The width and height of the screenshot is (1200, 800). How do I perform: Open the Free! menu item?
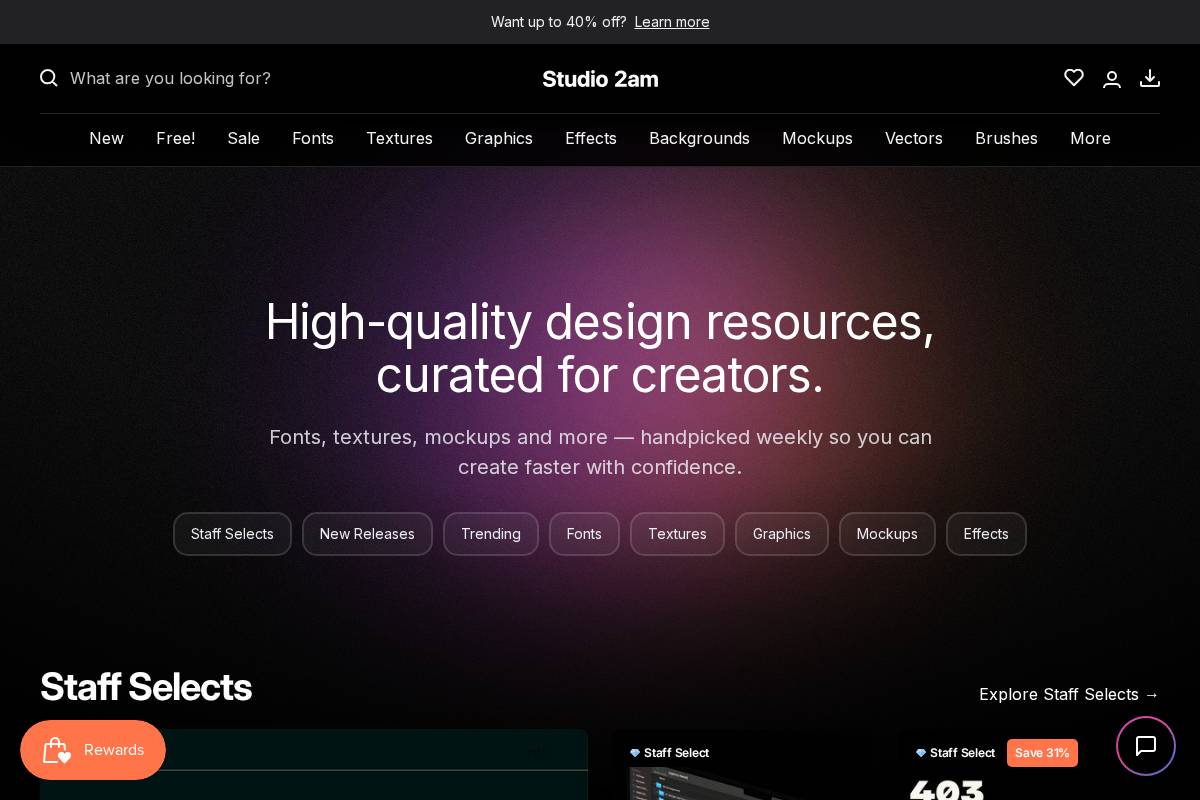coord(175,138)
